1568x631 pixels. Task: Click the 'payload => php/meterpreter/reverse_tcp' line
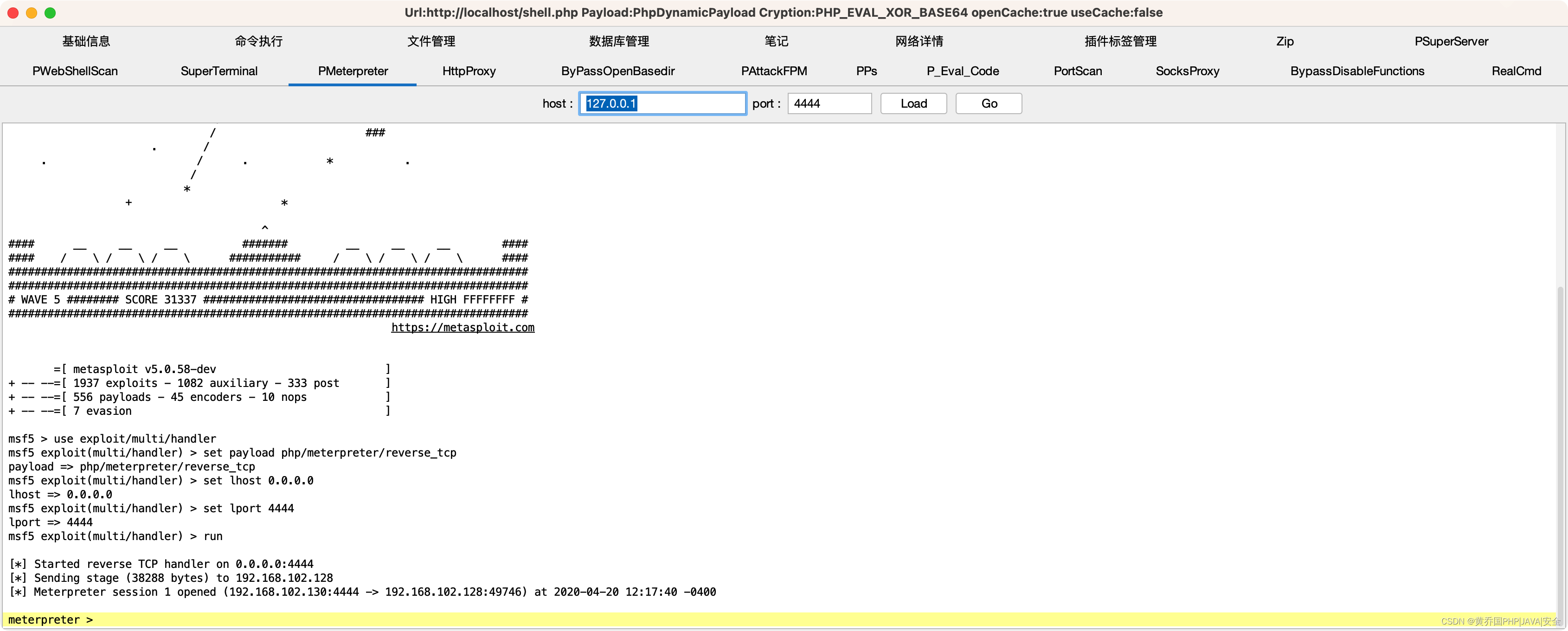131,467
